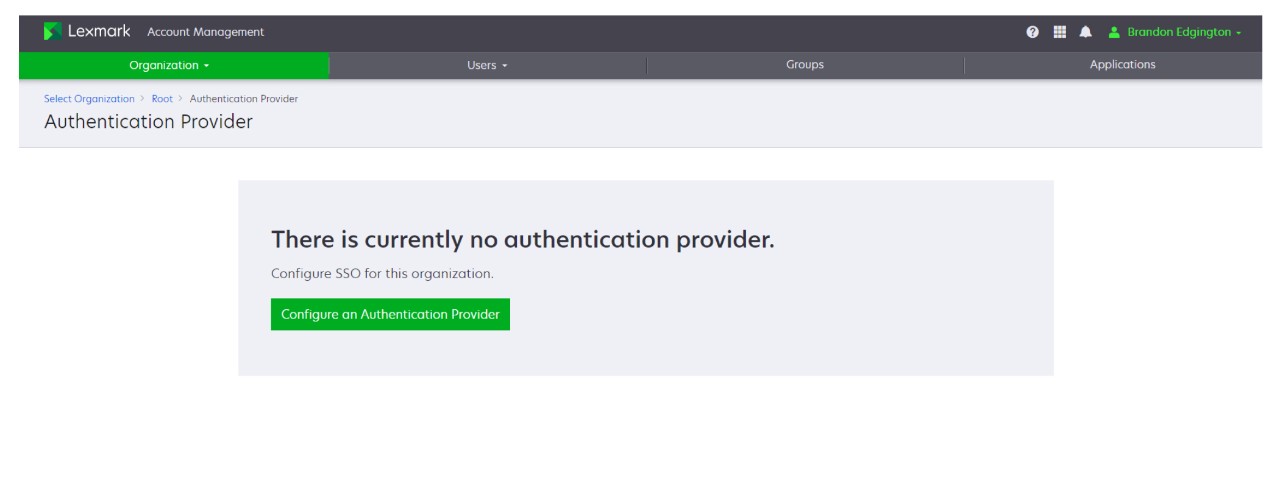Open the Organization dropdown menu
Screen dimensions: 1280x495
click(x=164, y=65)
